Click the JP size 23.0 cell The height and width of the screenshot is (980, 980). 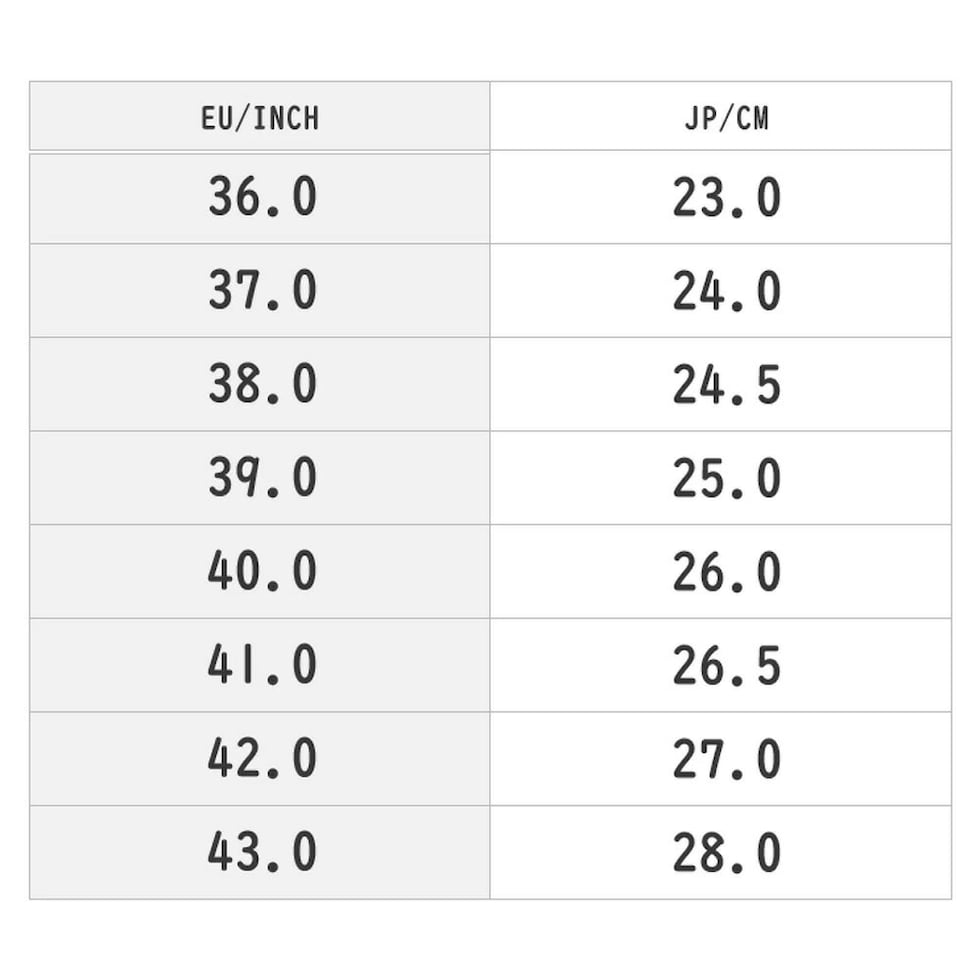coord(726,197)
